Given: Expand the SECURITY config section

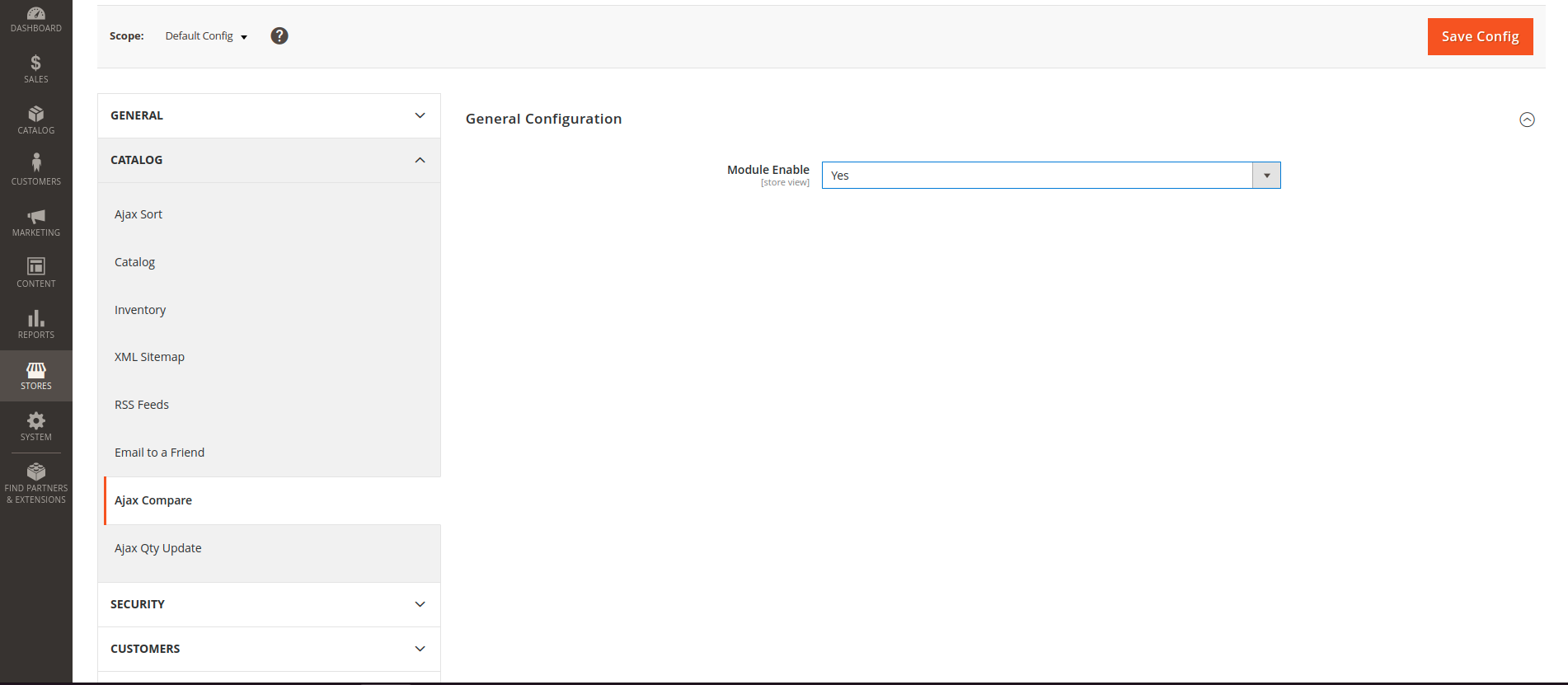Looking at the screenshot, I should [x=269, y=604].
